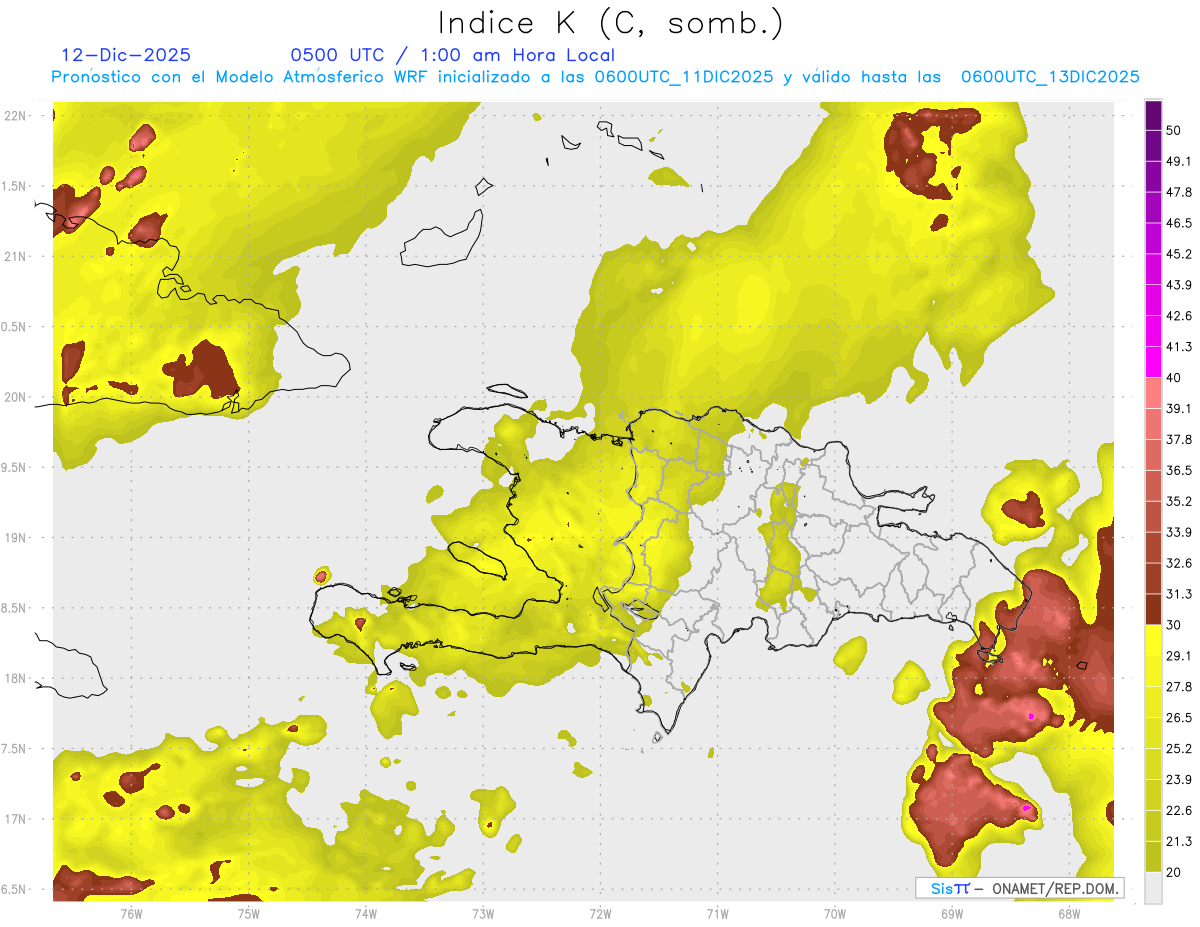Click the "50" value on the color scale
This screenshot has height=927, width=1200.
(1174, 131)
